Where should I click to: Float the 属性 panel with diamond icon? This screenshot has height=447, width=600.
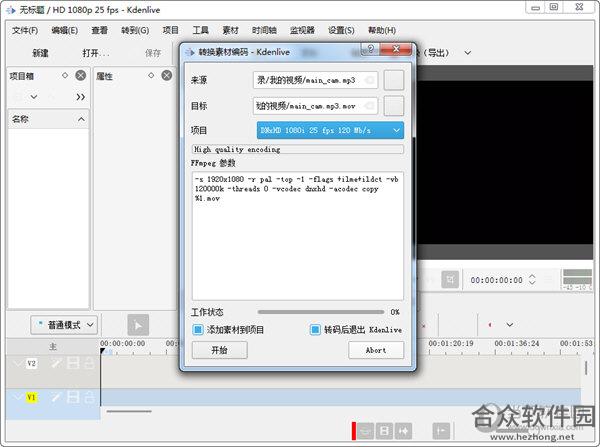pos(151,75)
